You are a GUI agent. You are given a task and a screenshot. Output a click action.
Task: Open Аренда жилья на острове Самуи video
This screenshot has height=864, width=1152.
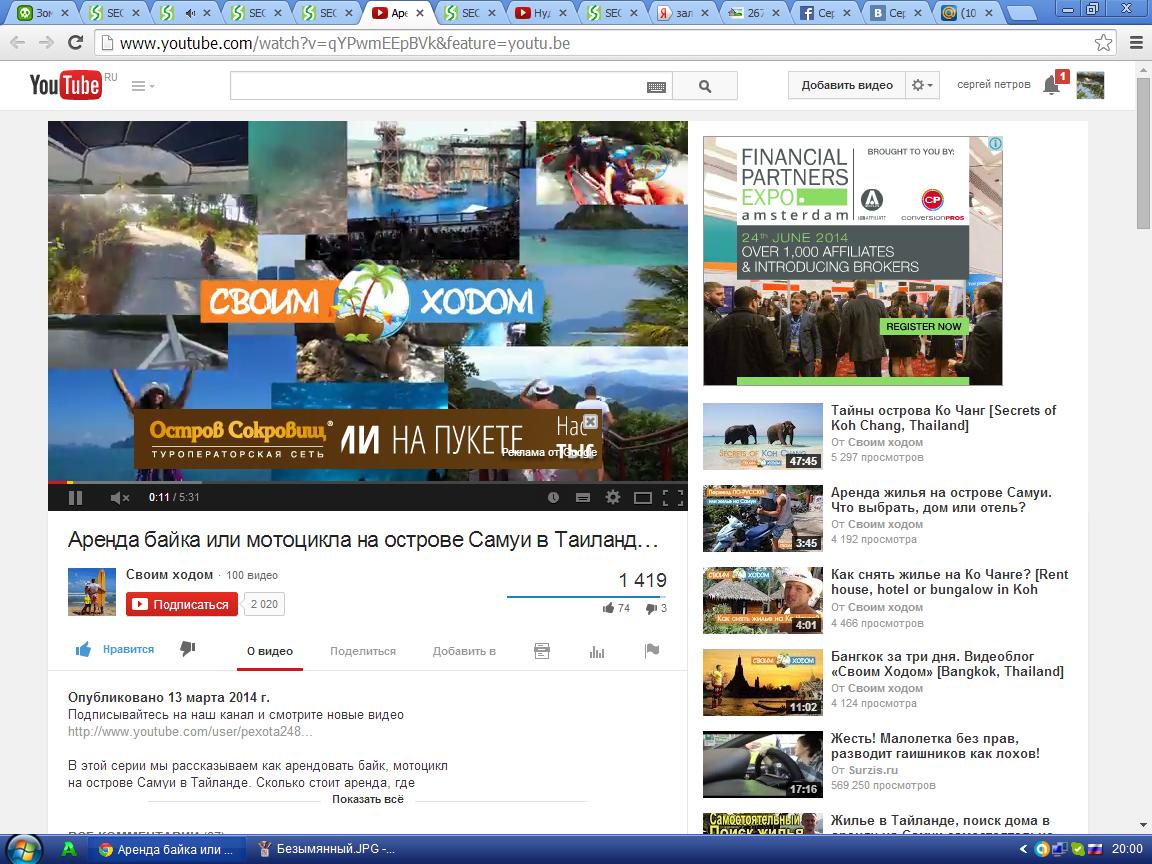[x=941, y=500]
